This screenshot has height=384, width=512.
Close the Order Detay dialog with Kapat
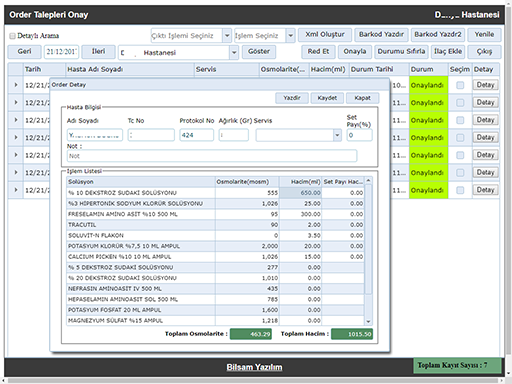pos(362,98)
